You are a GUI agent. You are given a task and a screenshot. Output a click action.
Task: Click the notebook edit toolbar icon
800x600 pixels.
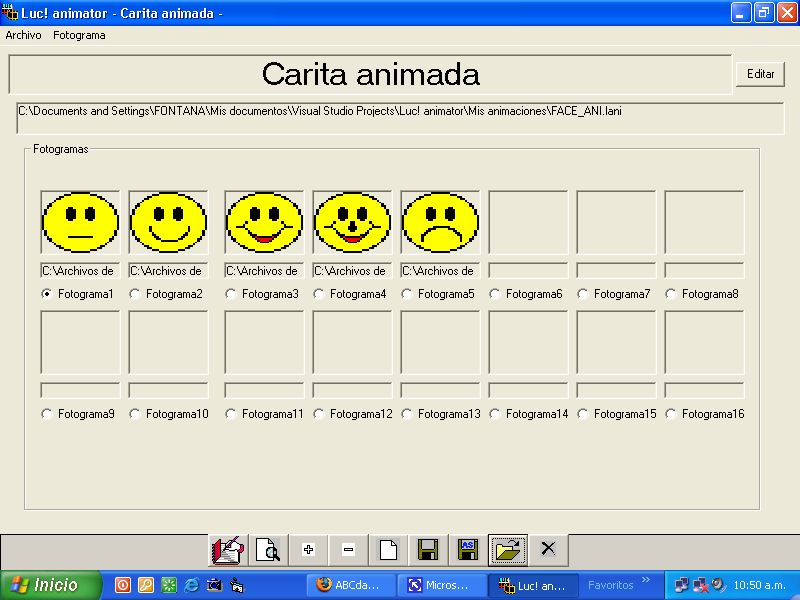point(228,550)
